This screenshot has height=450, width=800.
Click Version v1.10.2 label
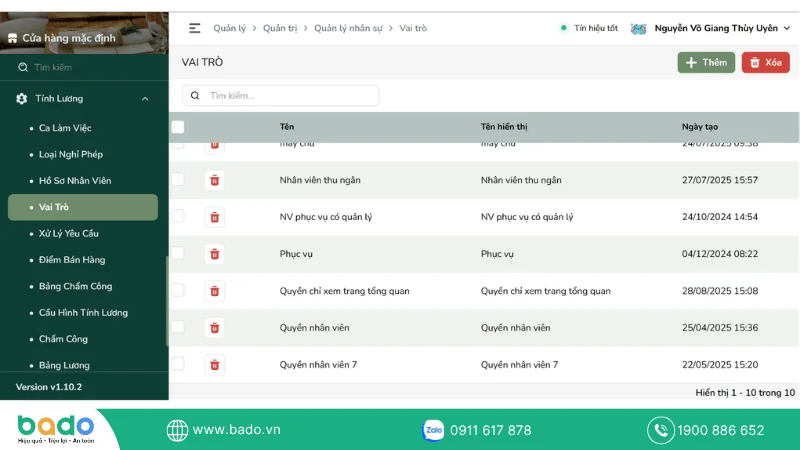49,387
